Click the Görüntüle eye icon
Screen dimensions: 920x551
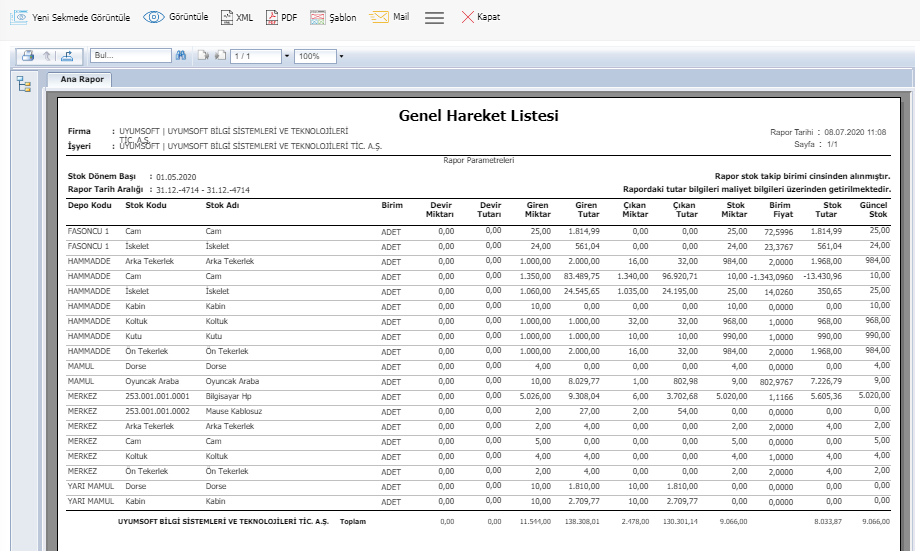point(154,17)
